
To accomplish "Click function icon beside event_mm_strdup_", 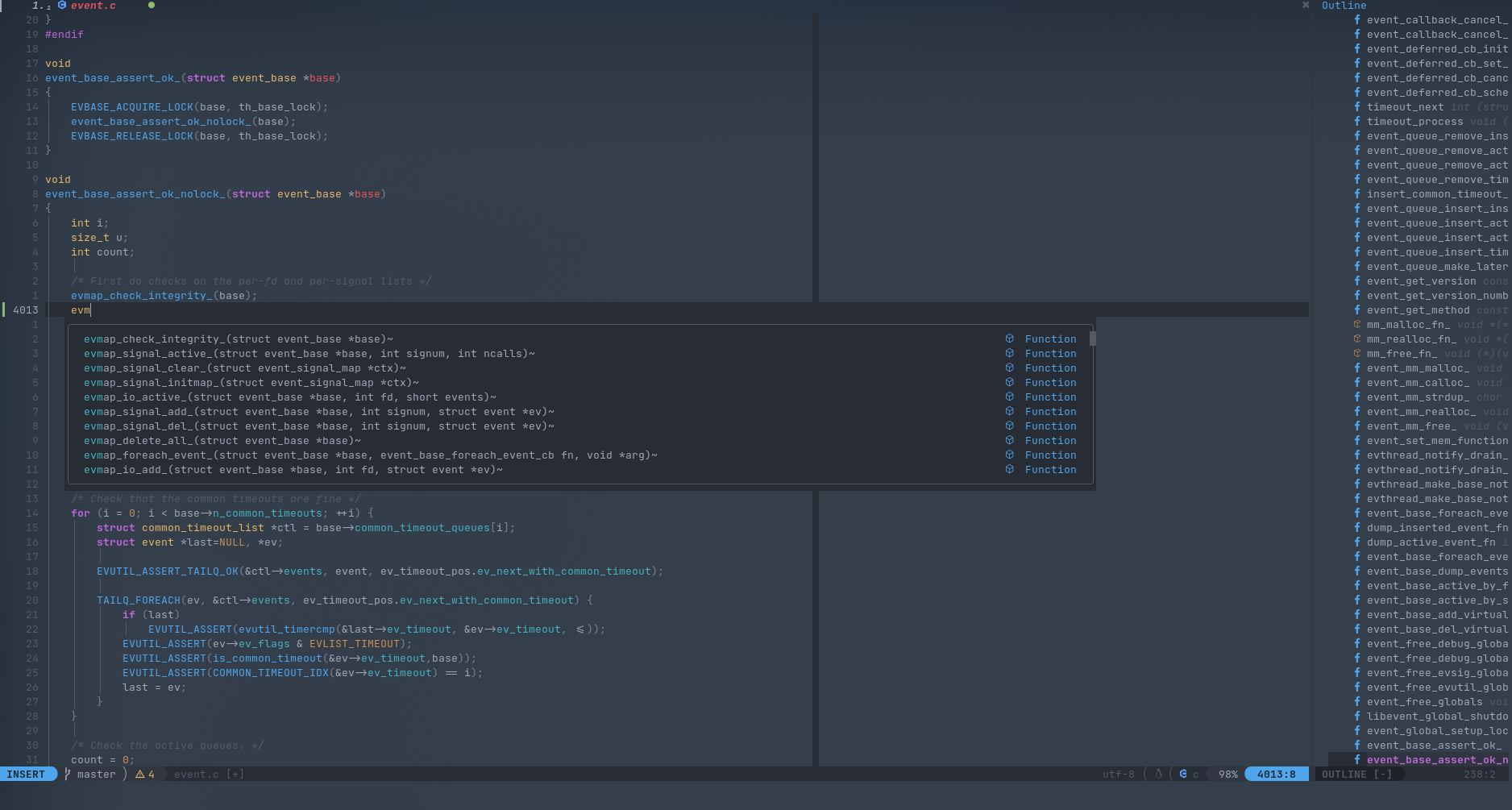I will [x=1357, y=397].
